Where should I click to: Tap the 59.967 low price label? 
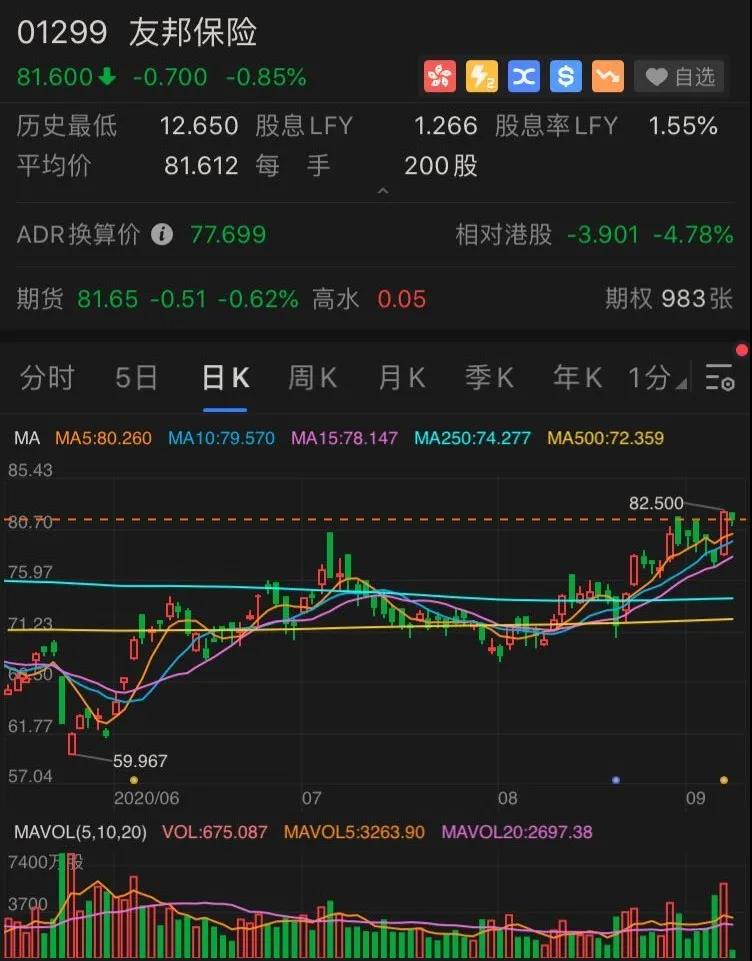click(x=140, y=761)
